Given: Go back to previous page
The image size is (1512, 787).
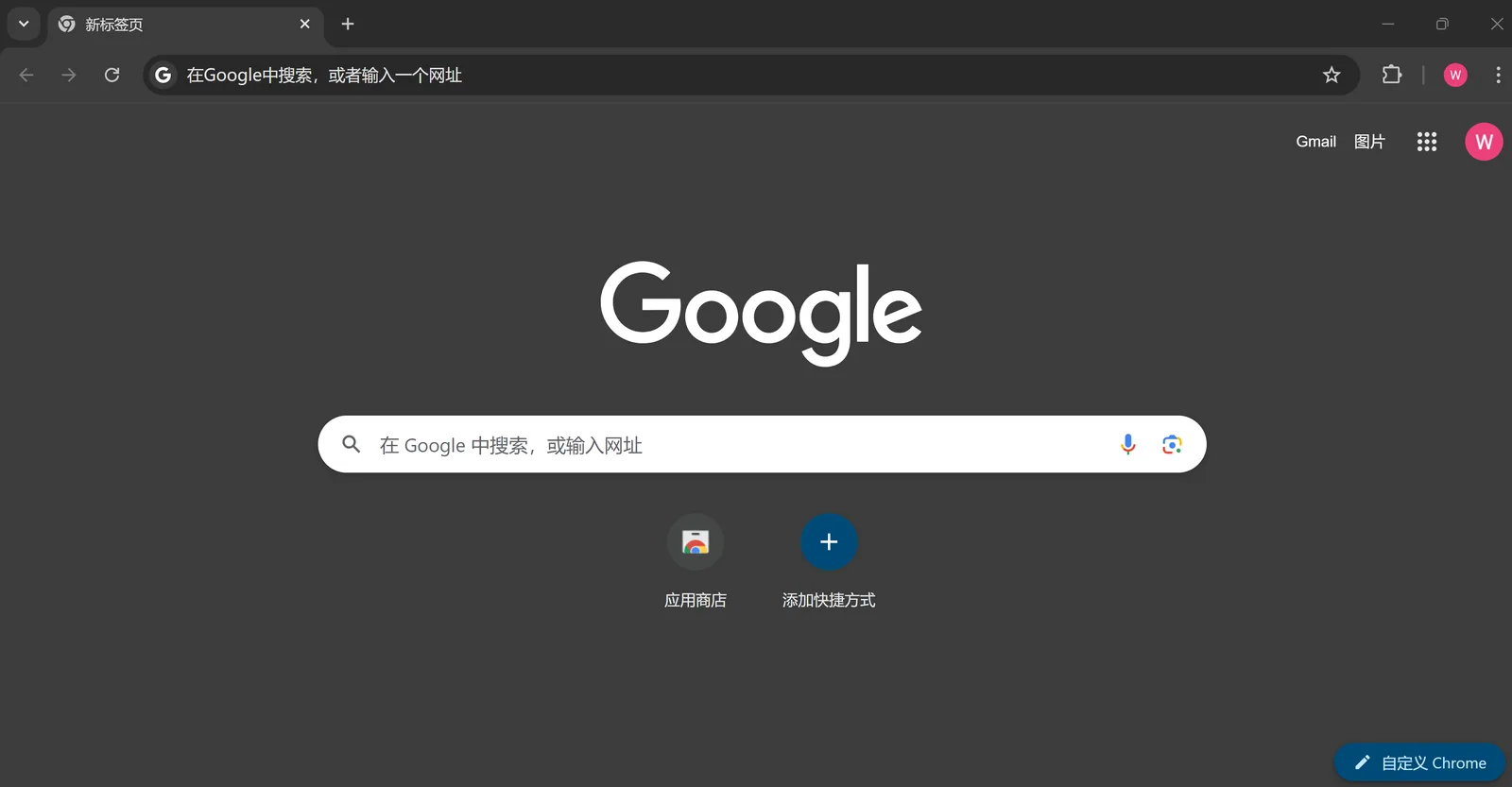Looking at the screenshot, I should click(x=26, y=75).
